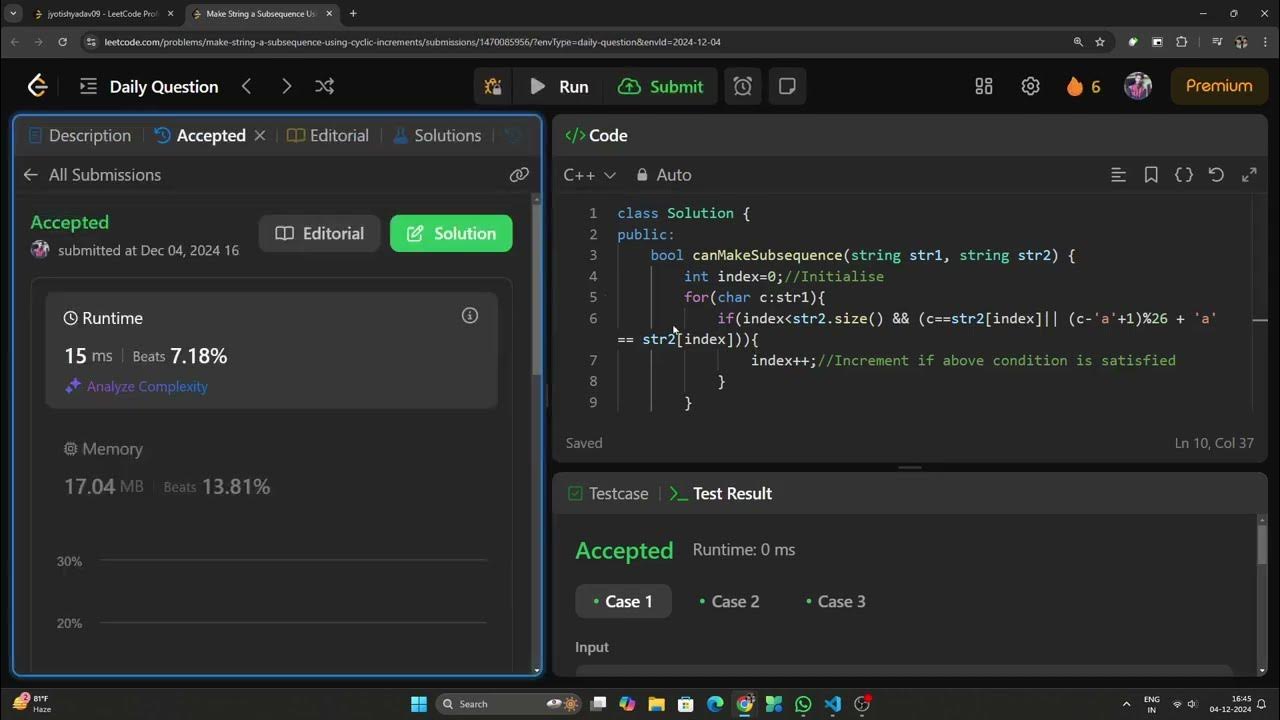The image size is (1280, 720).
Task: Open WhatsApp from the taskbar
Action: pyautogui.click(x=803, y=704)
